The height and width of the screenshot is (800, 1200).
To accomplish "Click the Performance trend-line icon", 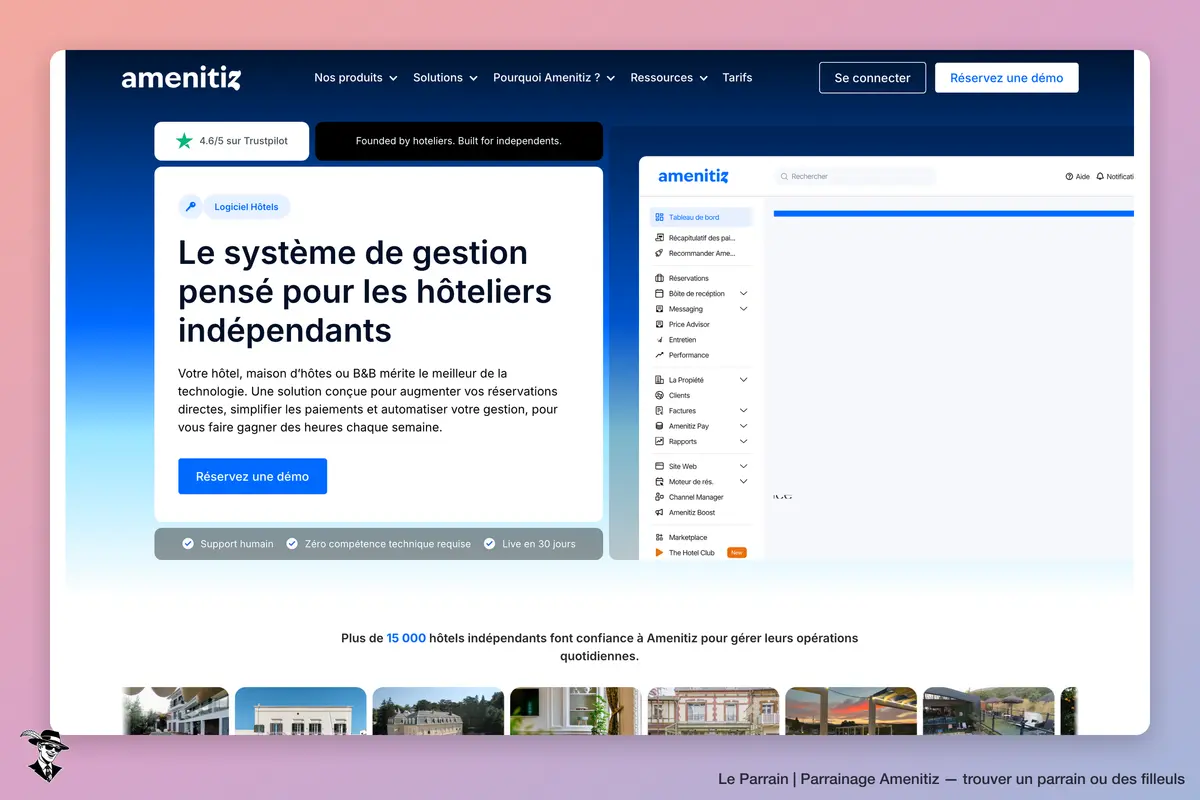I will click(x=659, y=355).
